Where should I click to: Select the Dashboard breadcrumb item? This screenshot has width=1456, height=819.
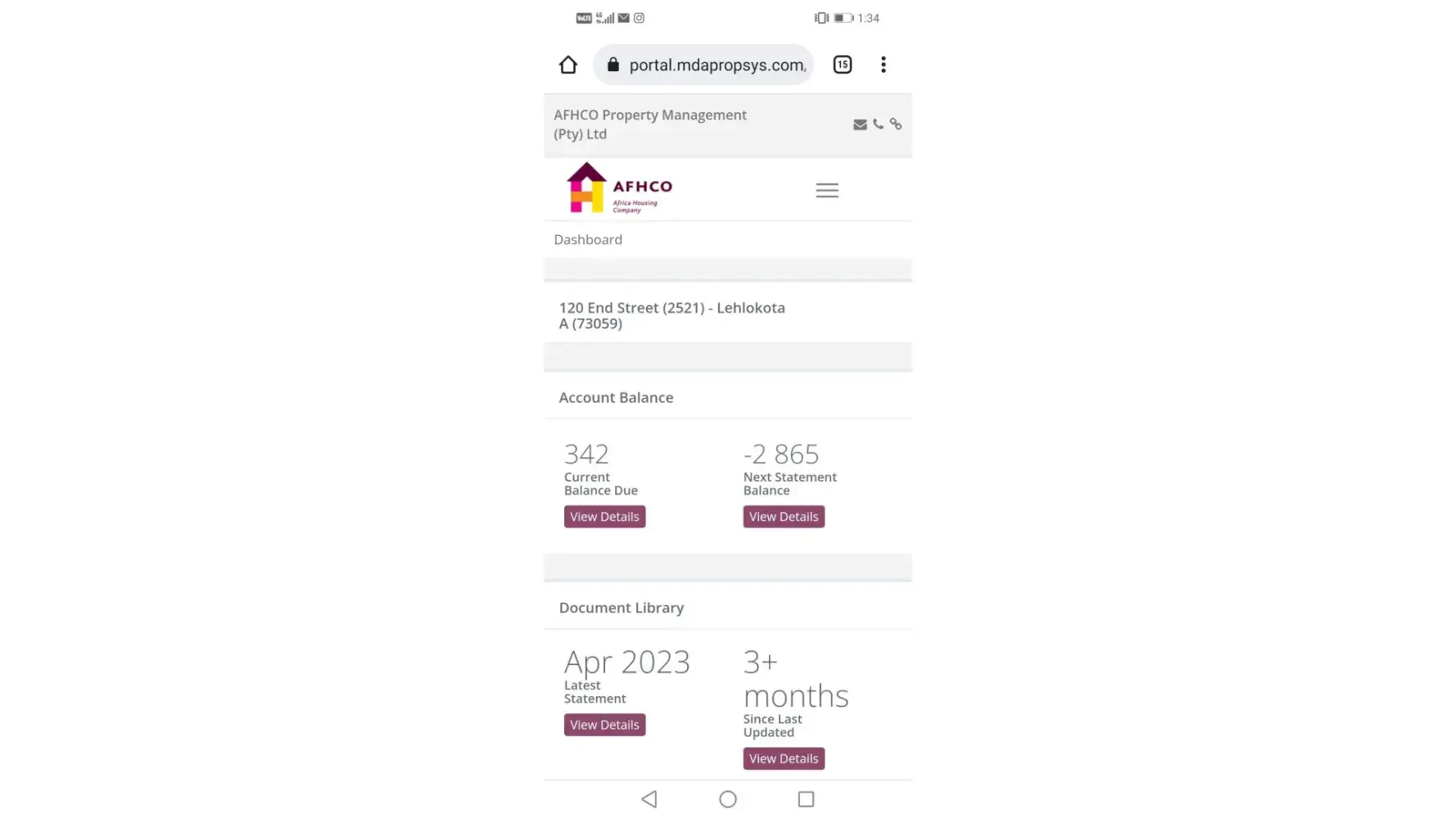tap(588, 240)
